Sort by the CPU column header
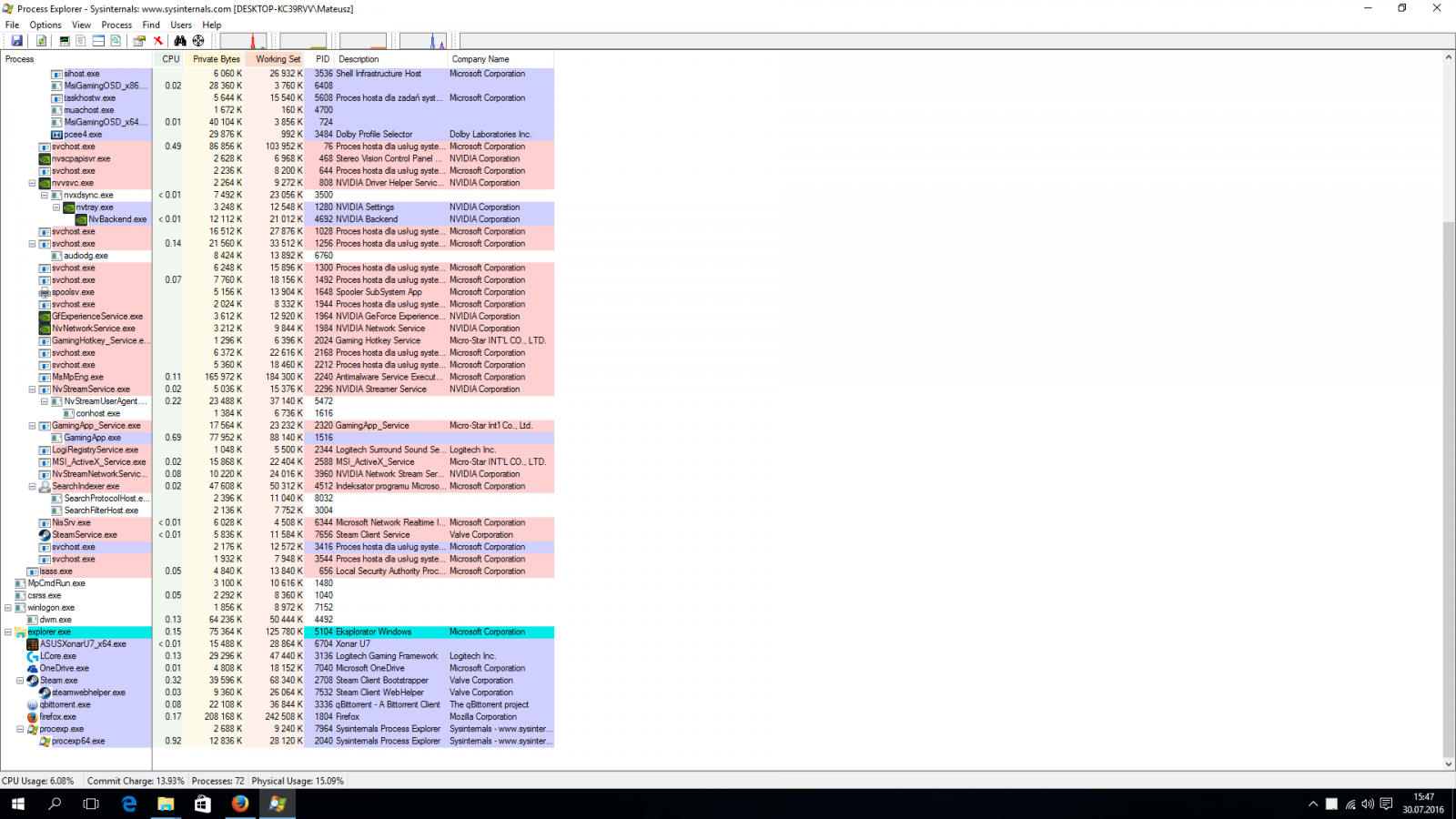This screenshot has width=1456, height=819. click(x=170, y=59)
